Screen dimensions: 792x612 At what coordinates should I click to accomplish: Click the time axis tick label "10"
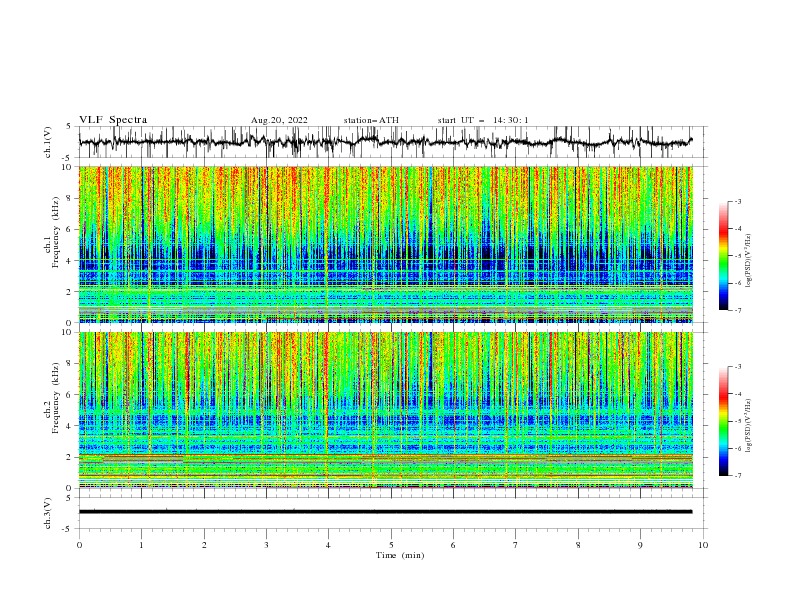[703, 545]
